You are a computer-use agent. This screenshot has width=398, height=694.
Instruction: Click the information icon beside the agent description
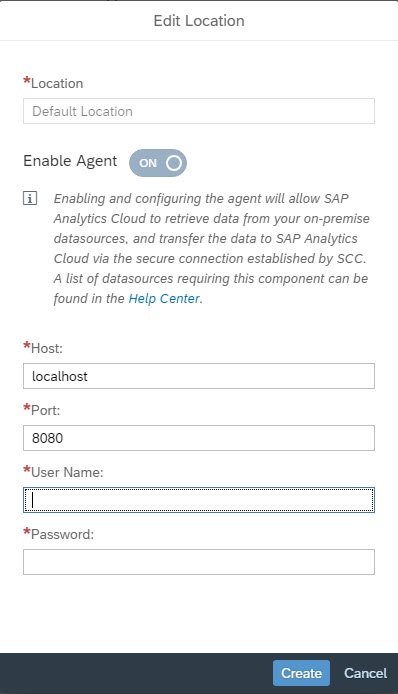30,199
